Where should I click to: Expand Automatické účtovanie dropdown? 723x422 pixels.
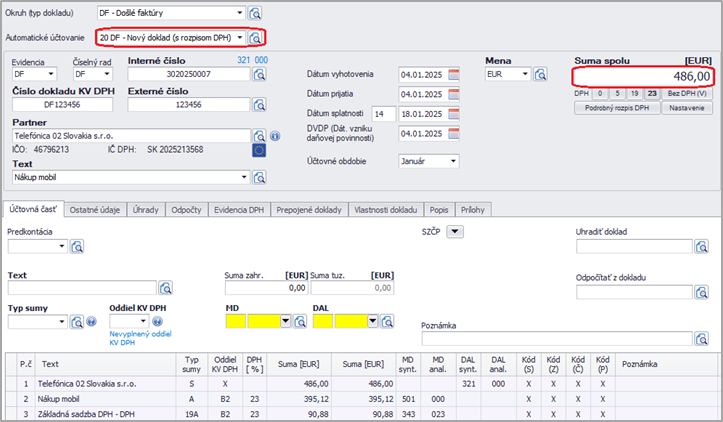[240, 37]
